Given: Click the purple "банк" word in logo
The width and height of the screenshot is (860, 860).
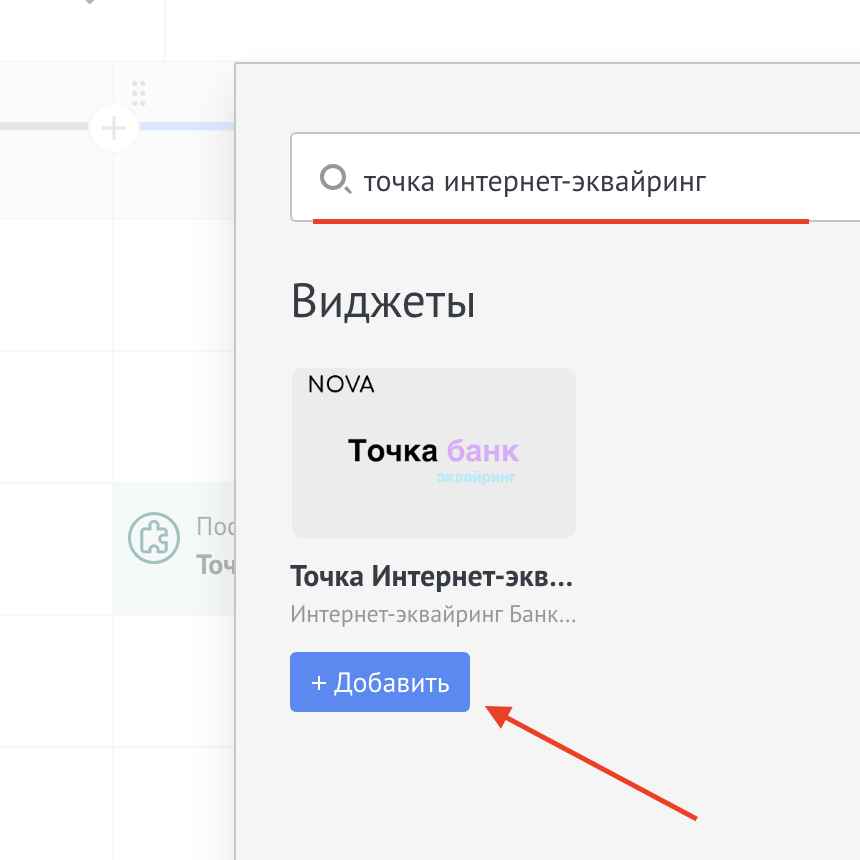Looking at the screenshot, I should point(483,451).
